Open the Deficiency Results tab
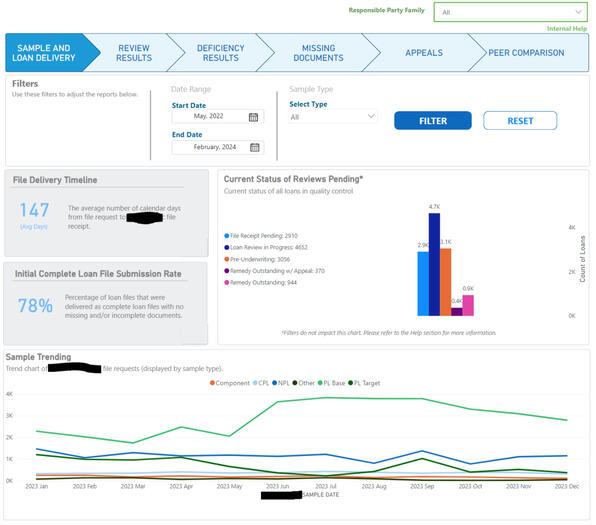Image resolution: width=596 pixels, height=525 pixels. pos(220,53)
